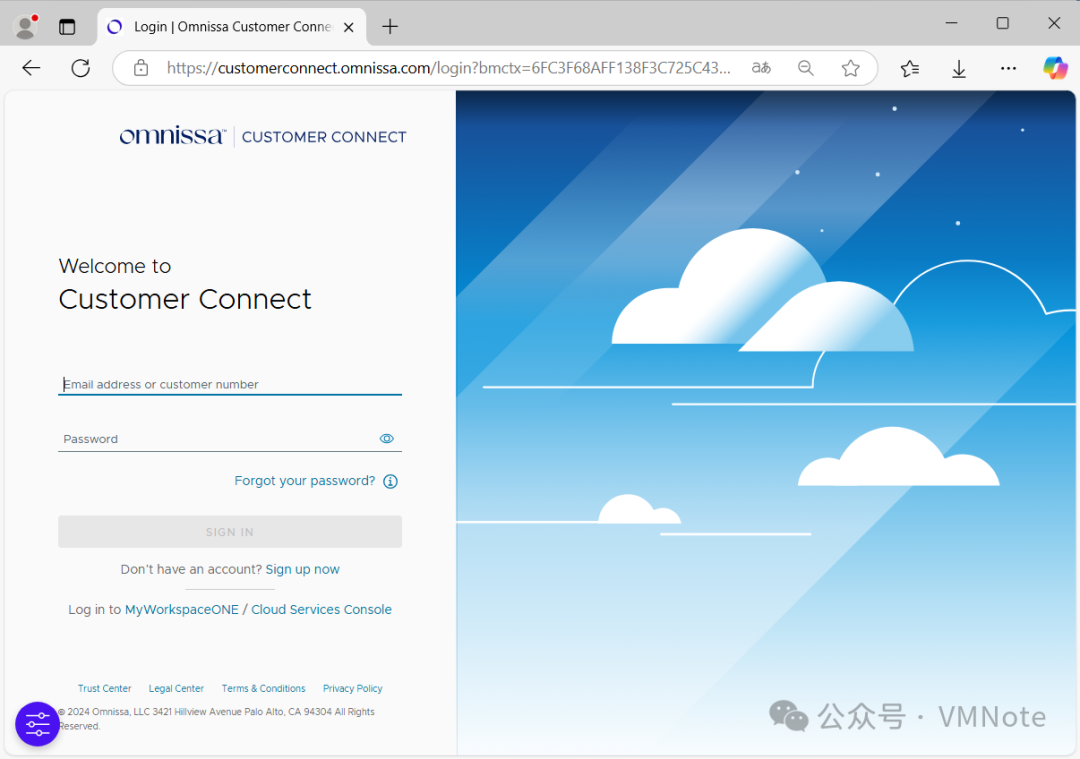Click the SIGN IN button

click(x=230, y=532)
